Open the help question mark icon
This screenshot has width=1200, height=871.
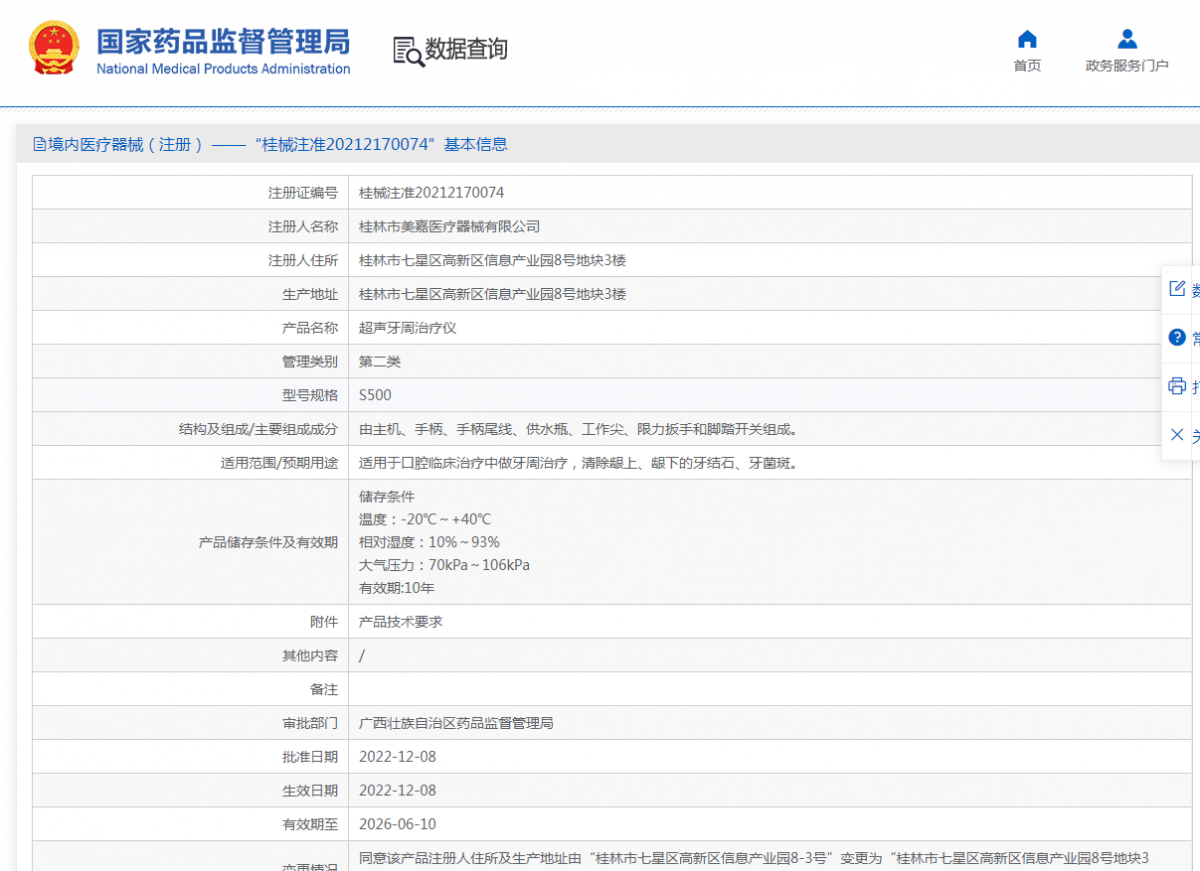tap(1177, 337)
